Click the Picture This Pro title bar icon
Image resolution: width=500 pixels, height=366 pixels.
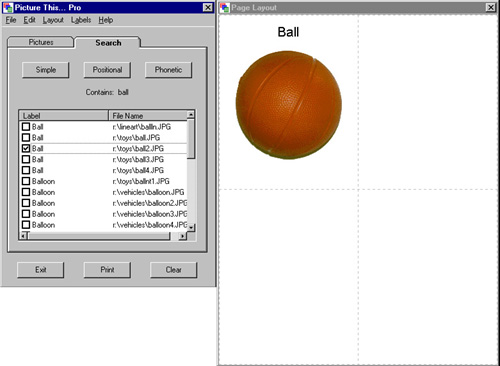click(x=8, y=7)
